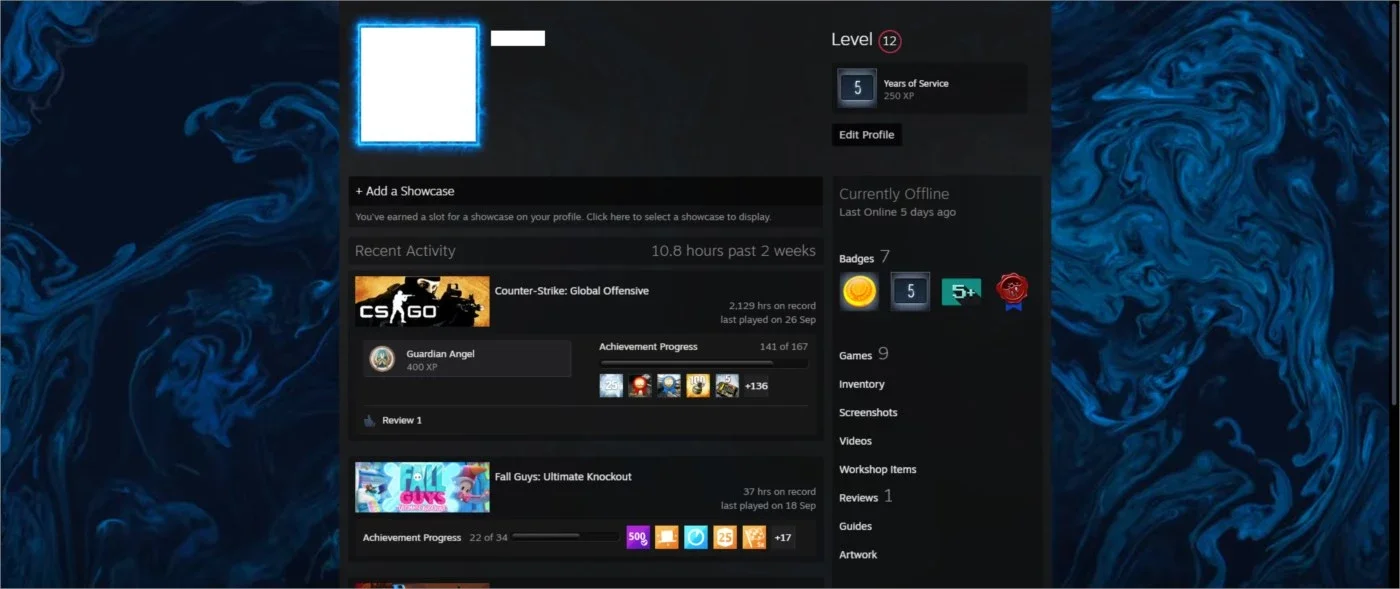Screen dimensions: 1400x589
Task: Open the Videos link
Action: [x=855, y=441]
